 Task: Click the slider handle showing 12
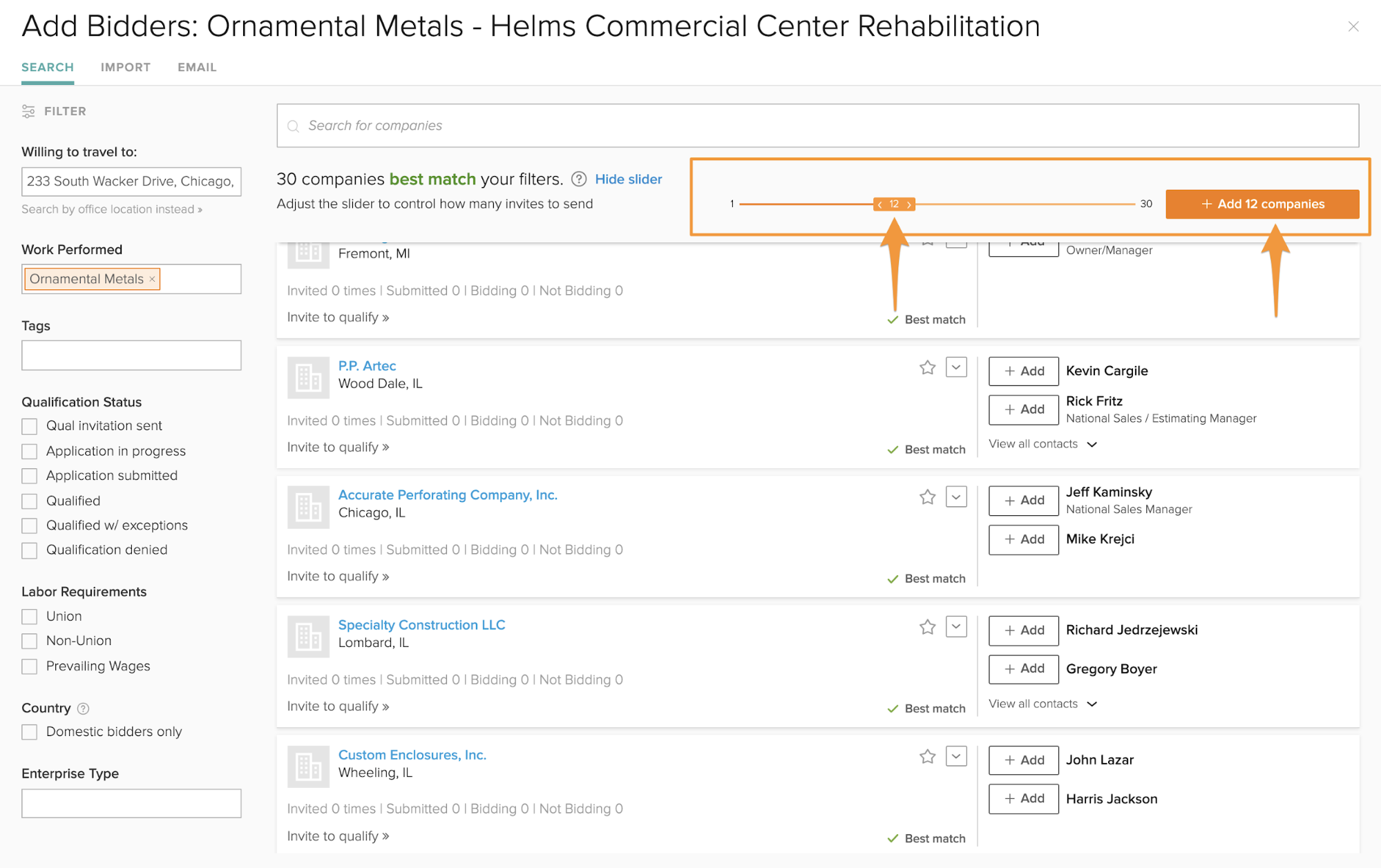pos(894,204)
